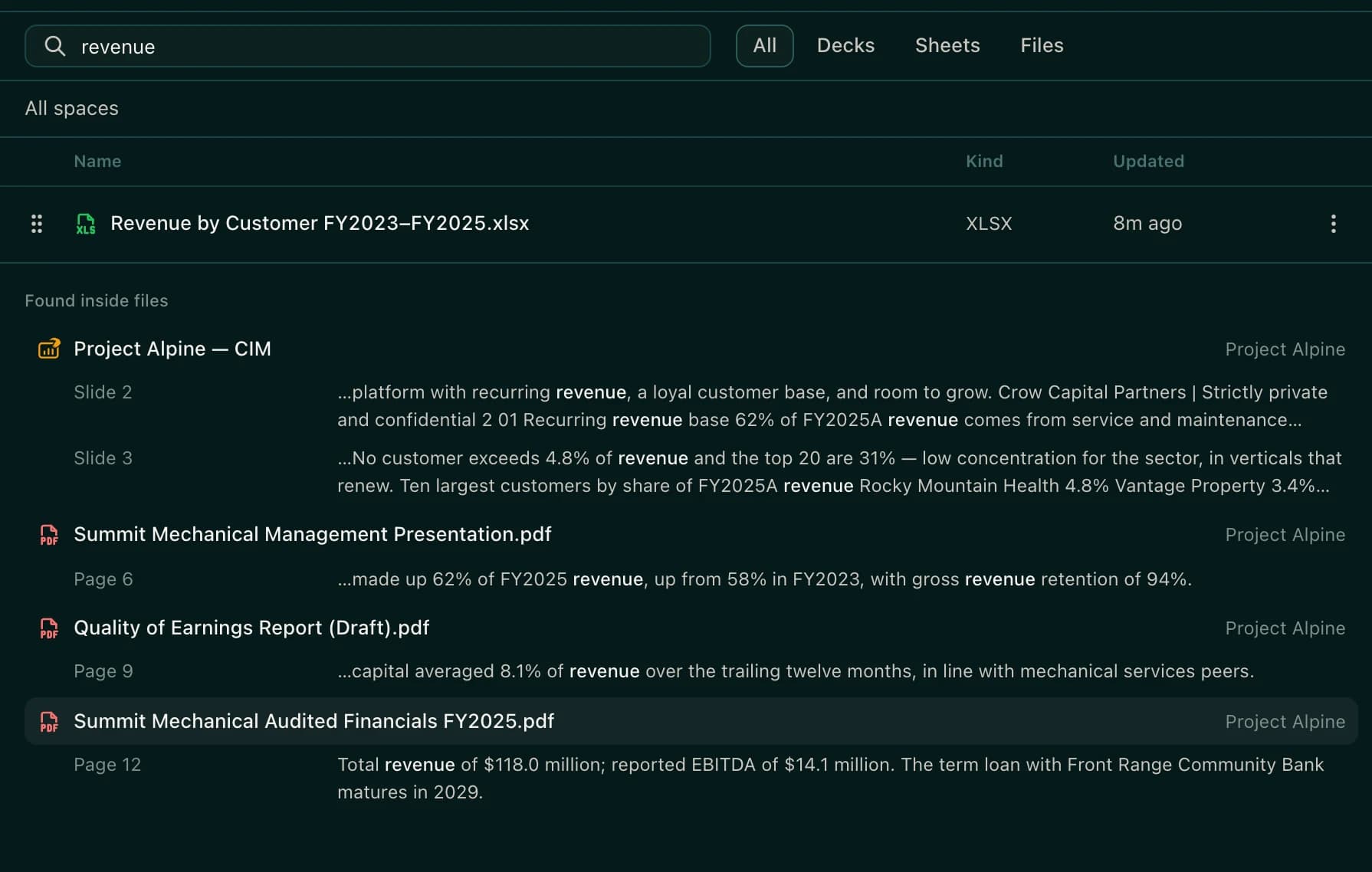This screenshot has height=872, width=1372.
Task: Jump to Page 9 result
Action: 103,671
